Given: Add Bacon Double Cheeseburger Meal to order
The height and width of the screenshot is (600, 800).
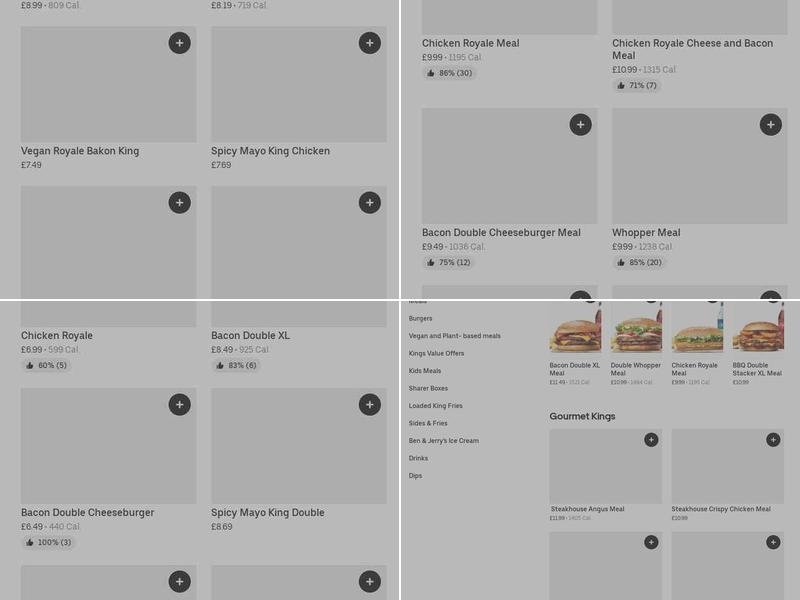Looking at the screenshot, I should click(x=581, y=124).
